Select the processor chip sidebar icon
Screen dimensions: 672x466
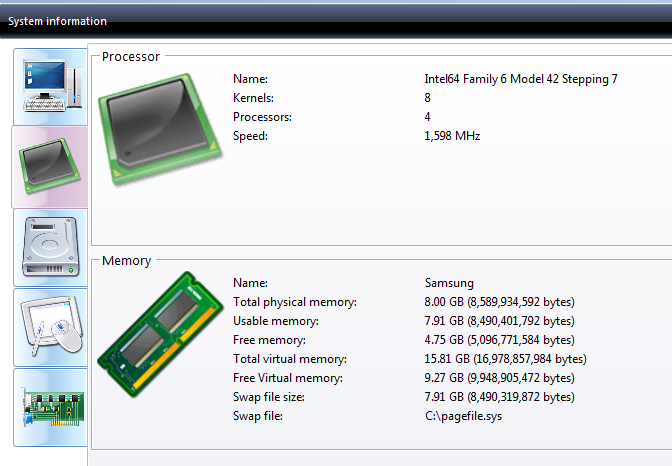[50, 167]
